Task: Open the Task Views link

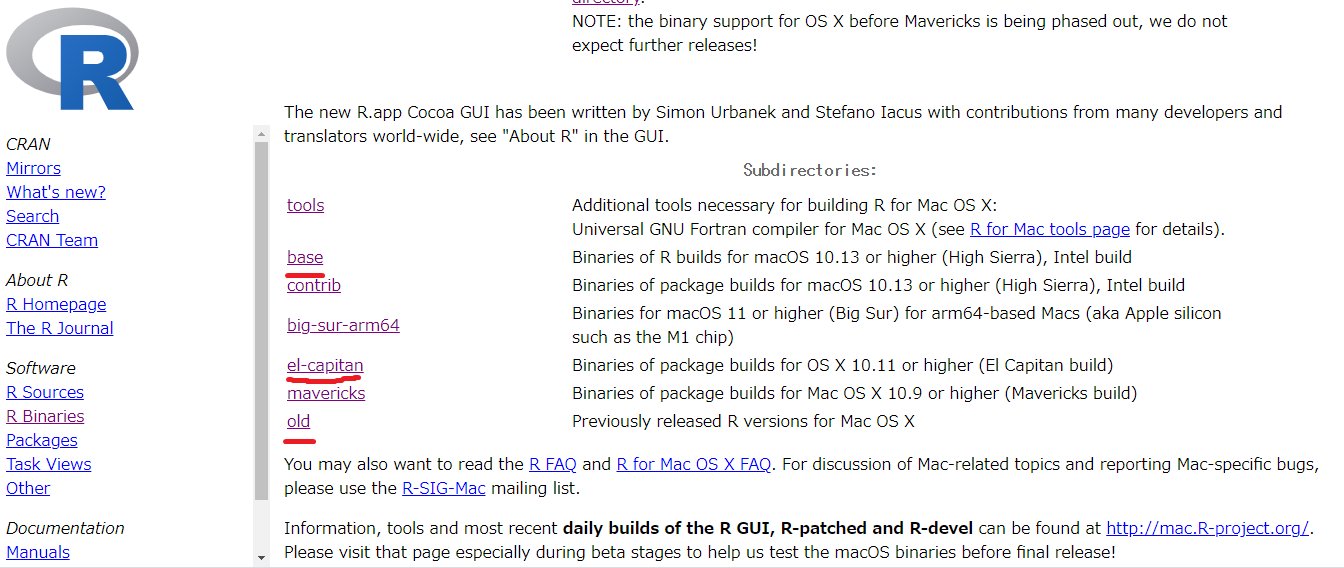Action: [x=48, y=464]
